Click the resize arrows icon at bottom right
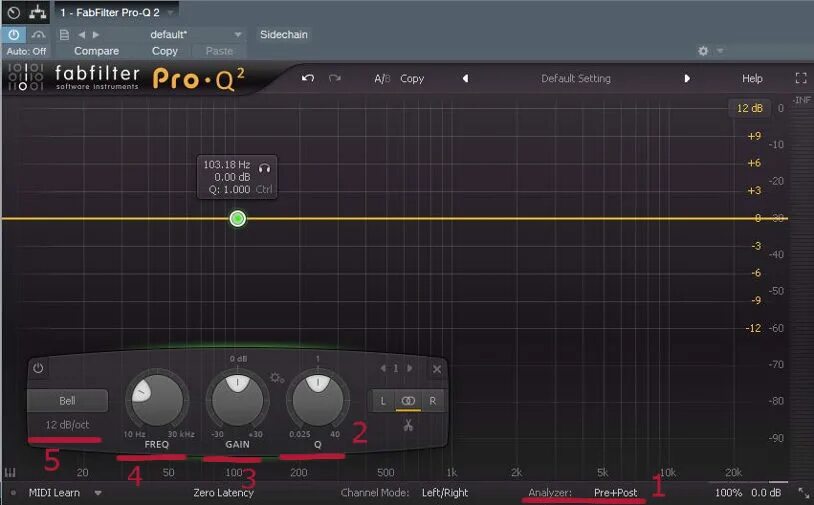 pyautogui.click(x=803, y=493)
